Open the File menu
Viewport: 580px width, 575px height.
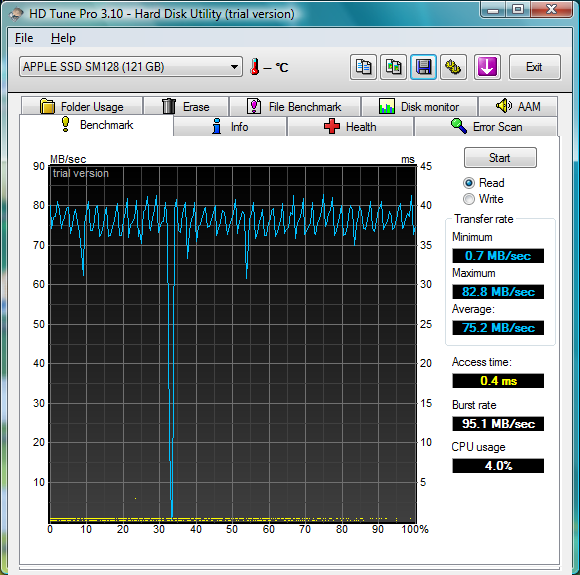coord(24,38)
